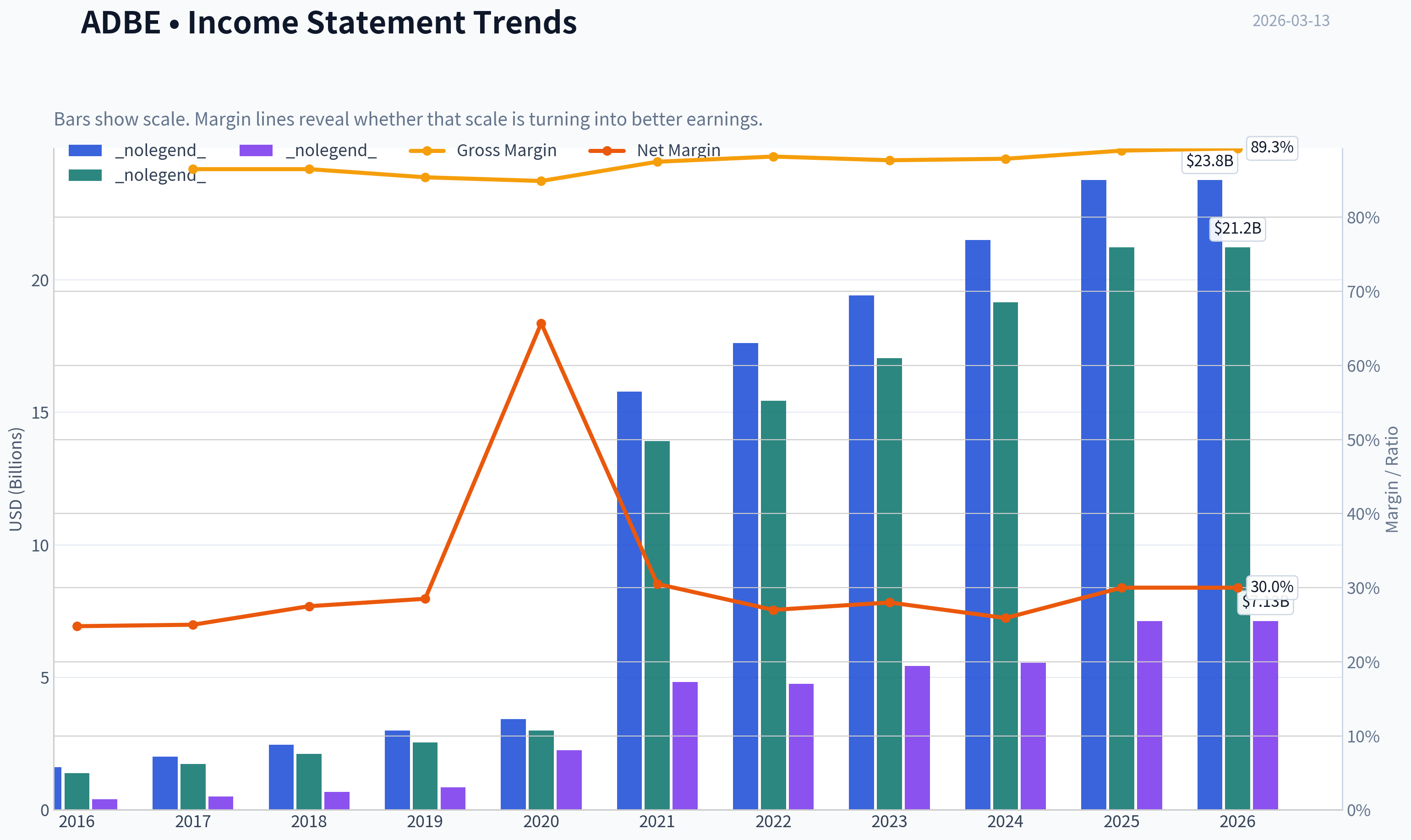Click the 2026 x-axis label

coord(1237,822)
